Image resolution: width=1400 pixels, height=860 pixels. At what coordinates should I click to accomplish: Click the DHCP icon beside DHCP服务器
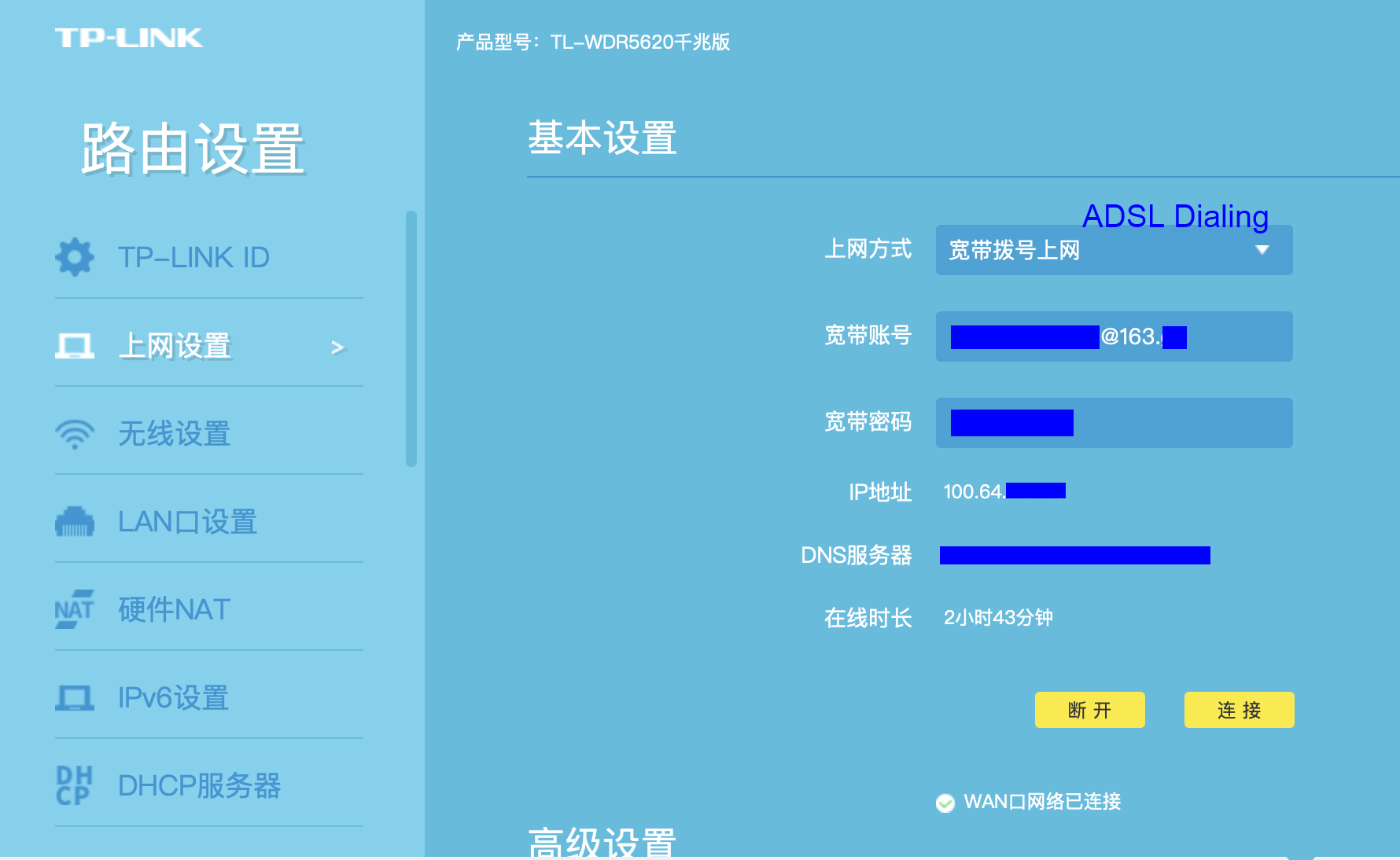[x=75, y=785]
